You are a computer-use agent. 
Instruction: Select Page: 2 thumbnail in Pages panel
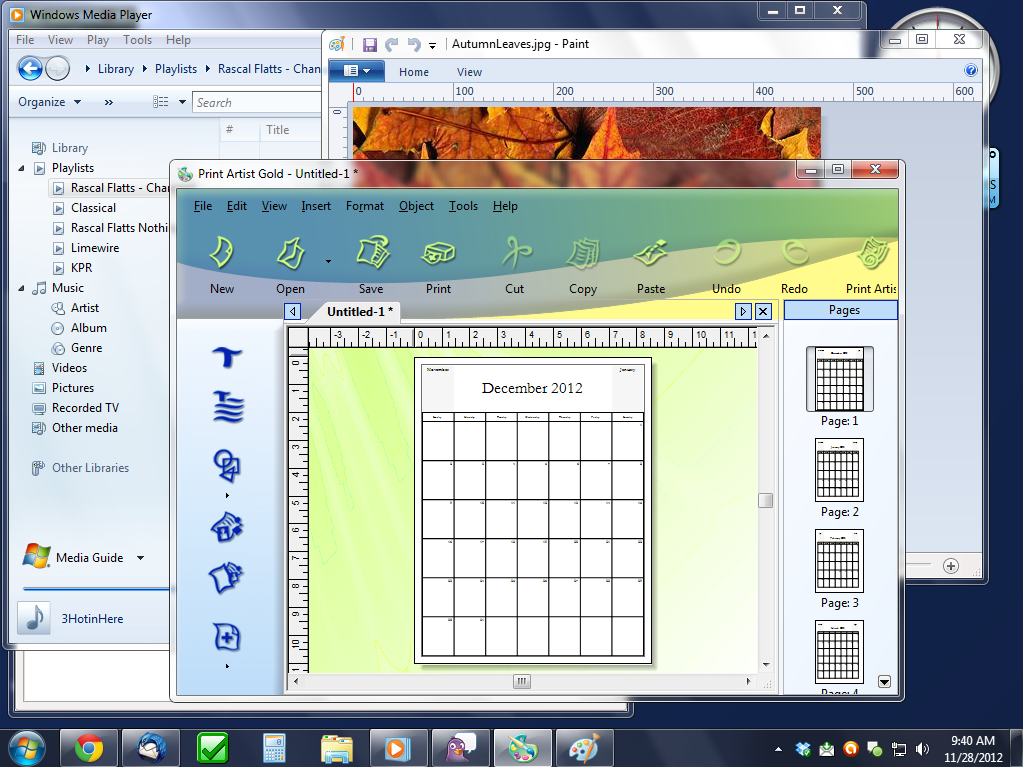click(x=839, y=470)
